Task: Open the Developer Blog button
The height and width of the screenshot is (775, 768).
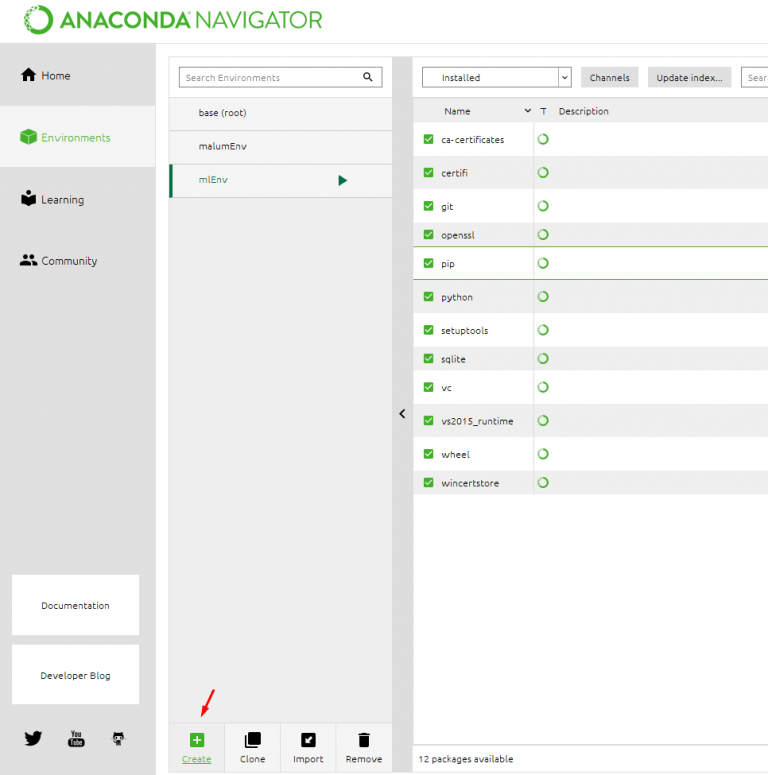Action: (76, 675)
